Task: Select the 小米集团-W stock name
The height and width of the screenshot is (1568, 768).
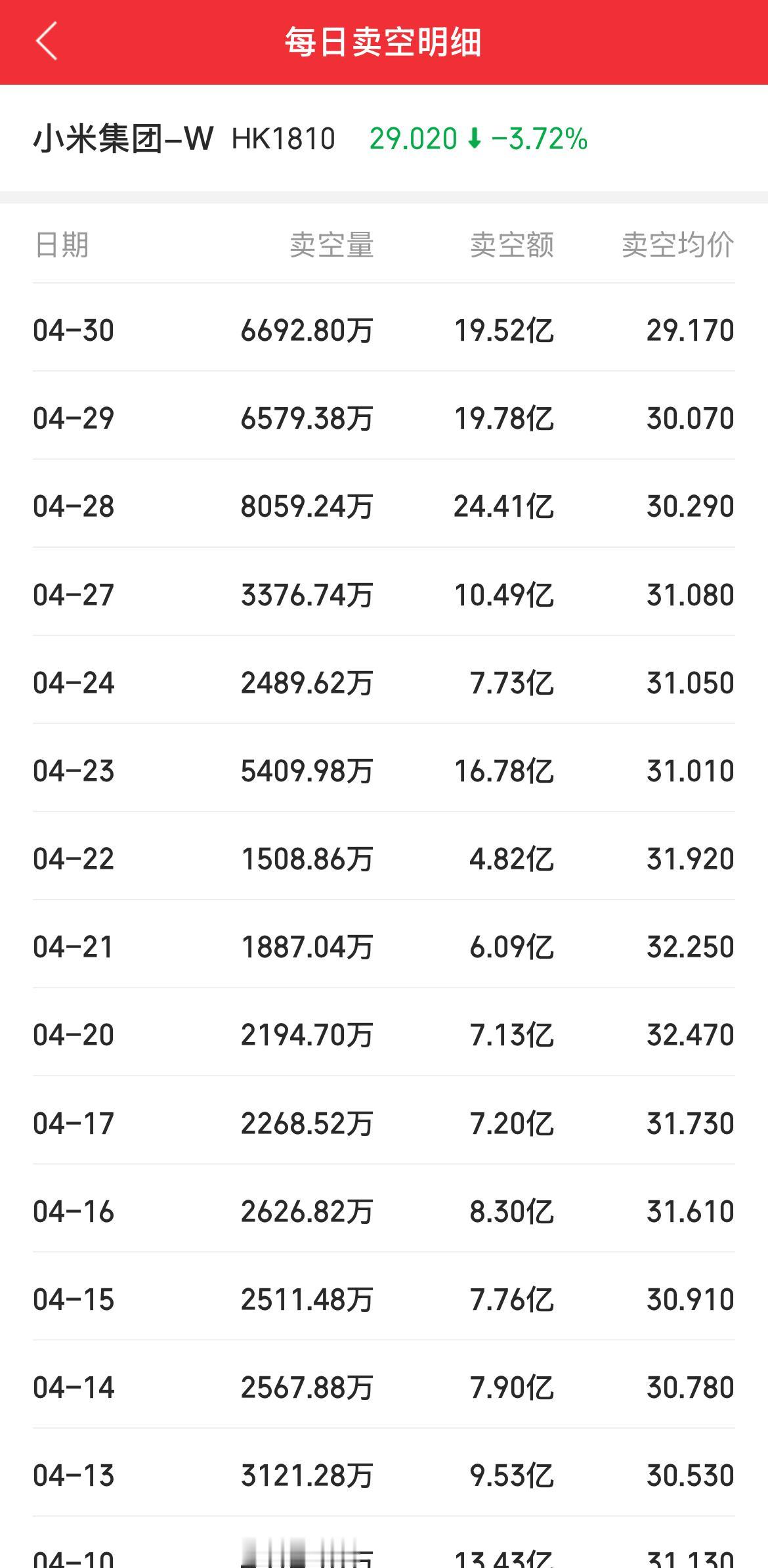Action: (x=123, y=139)
